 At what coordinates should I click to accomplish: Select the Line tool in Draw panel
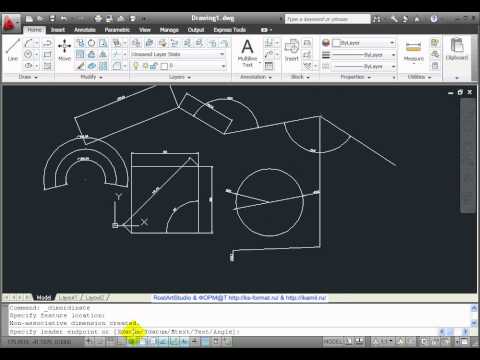(13, 49)
